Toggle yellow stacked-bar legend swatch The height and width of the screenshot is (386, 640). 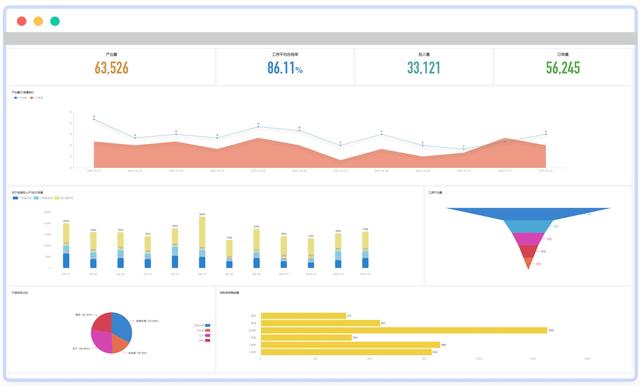tap(57, 198)
